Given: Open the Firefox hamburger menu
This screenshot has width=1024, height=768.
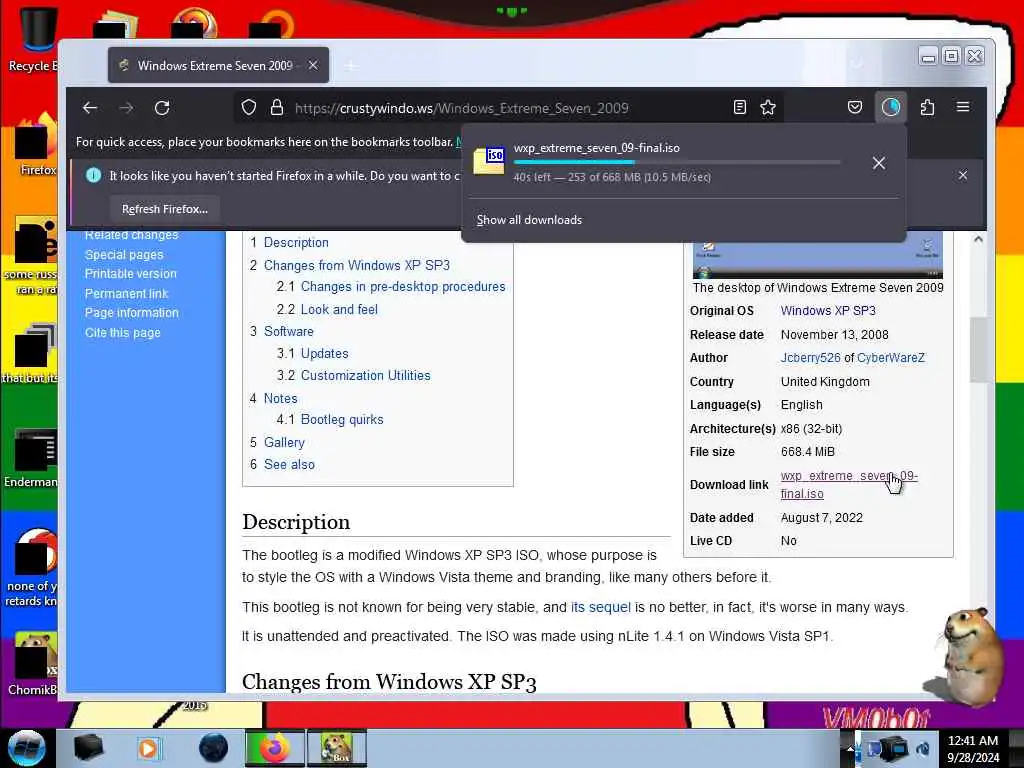Looking at the screenshot, I should (x=963, y=107).
